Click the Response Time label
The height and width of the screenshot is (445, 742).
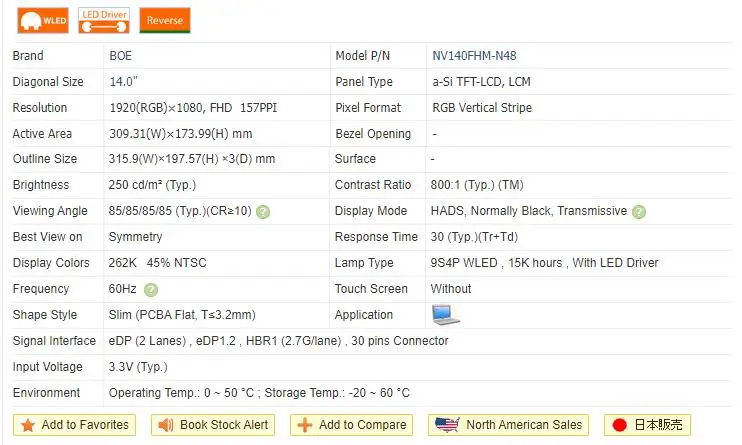click(376, 237)
